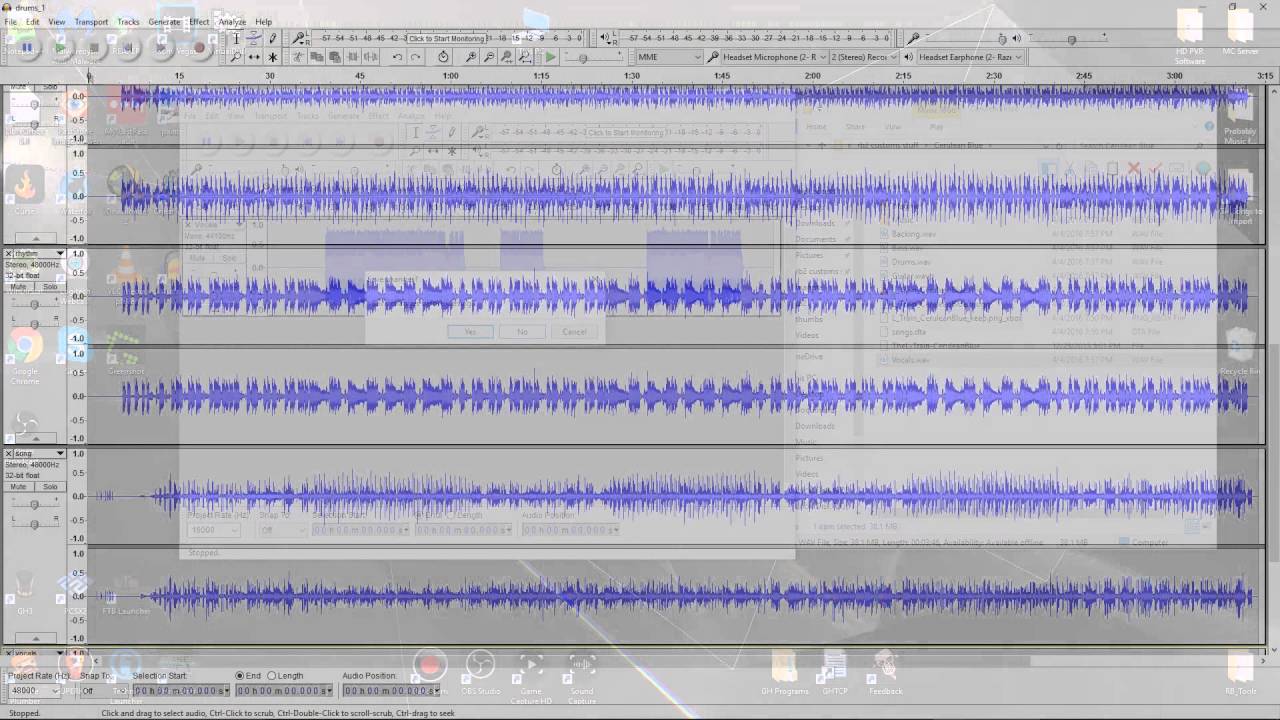The image size is (1280, 720).
Task: Select the Selection I-beam tool
Action: click(236, 39)
